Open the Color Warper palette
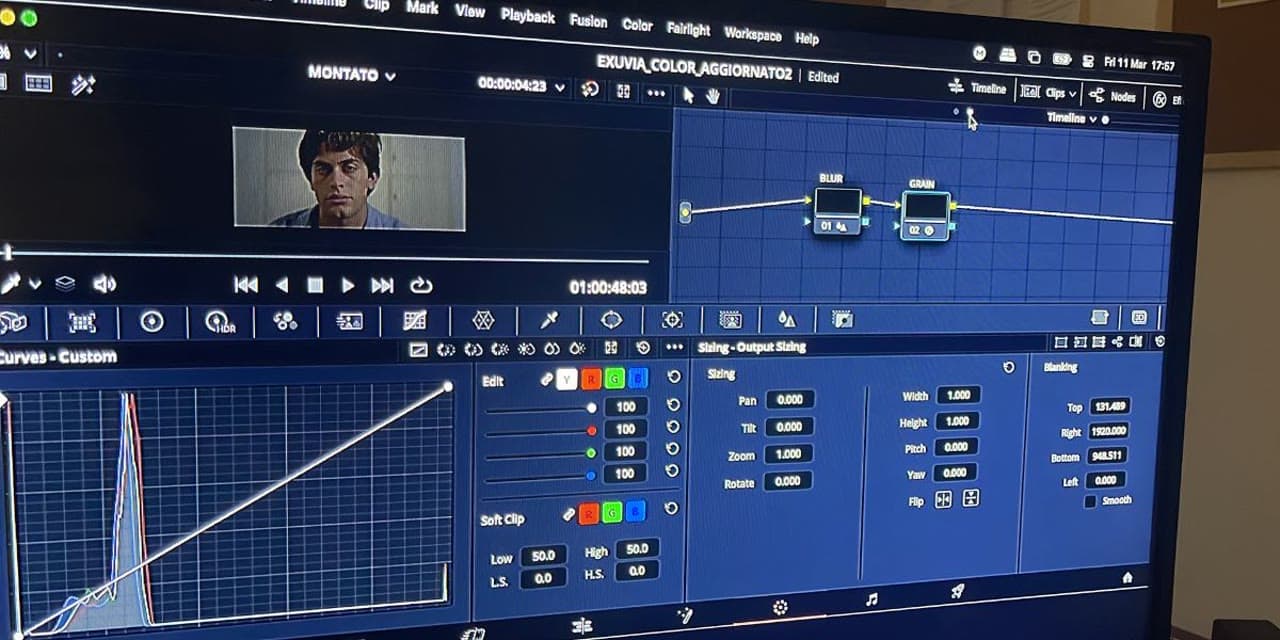Screen dimensions: 1280x640 pos(484,321)
